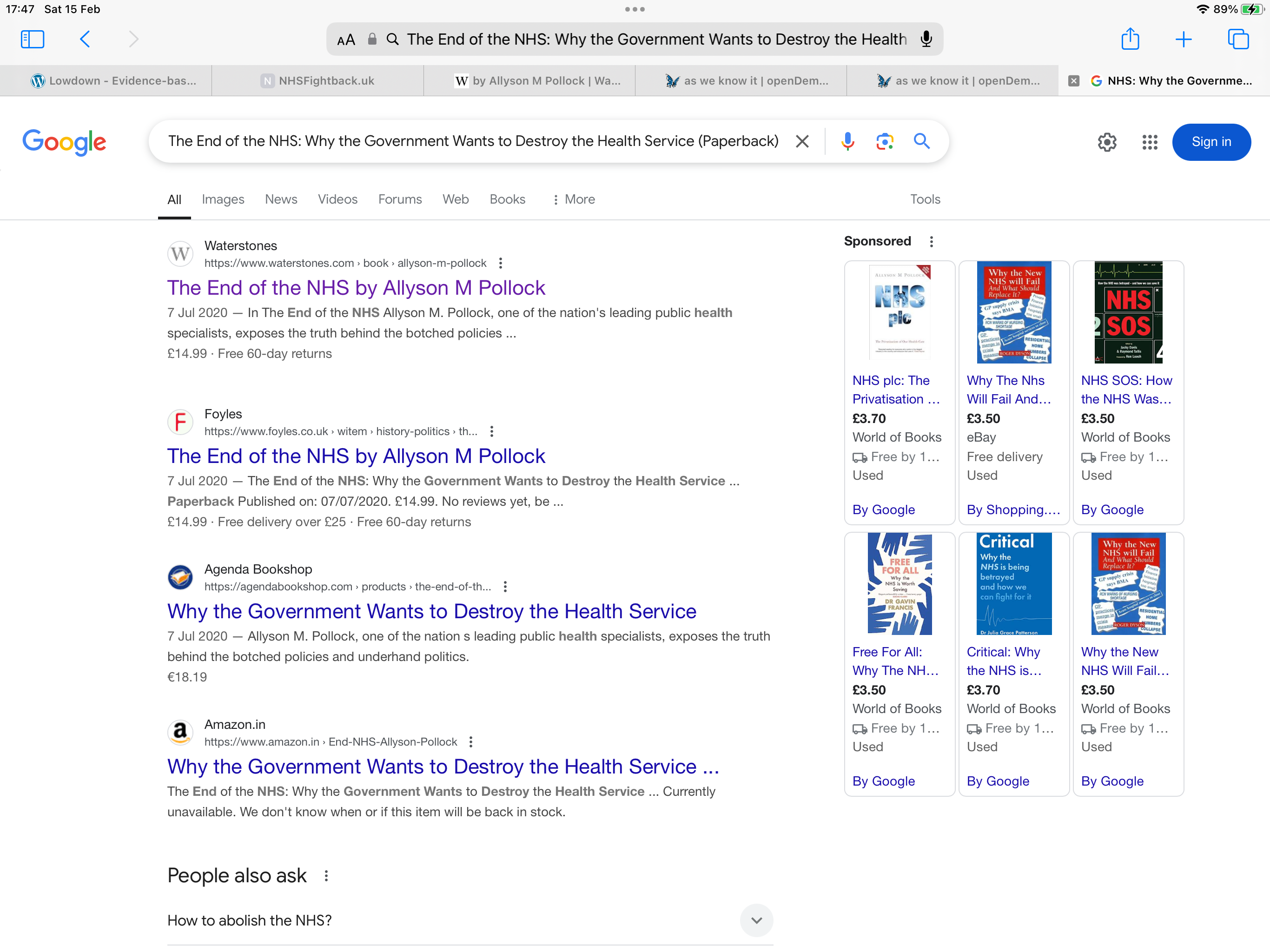Open the Safari sidebar panel
The width and height of the screenshot is (1270, 952).
[32, 39]
